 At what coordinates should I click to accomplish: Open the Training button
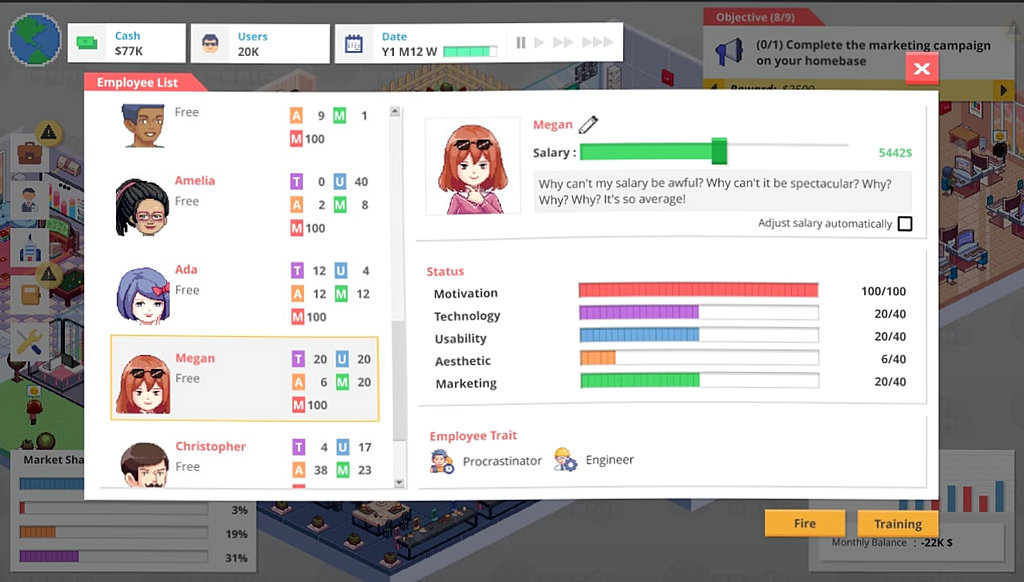coord(897,523)
